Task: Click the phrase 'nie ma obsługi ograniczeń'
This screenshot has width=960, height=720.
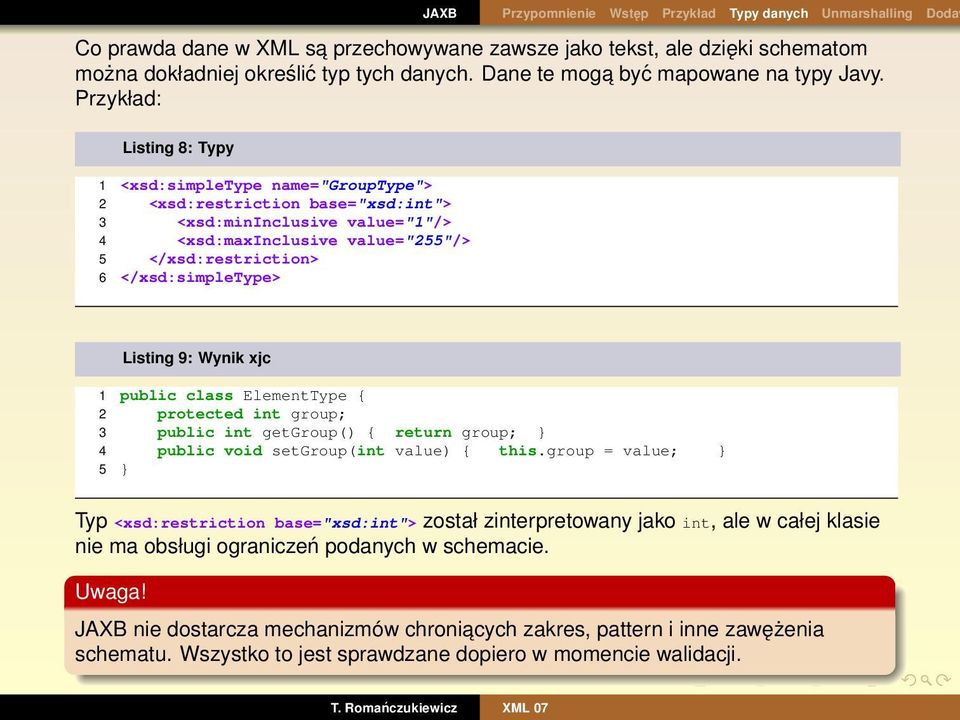Action: pyautogui.click(x=197, y=546)
